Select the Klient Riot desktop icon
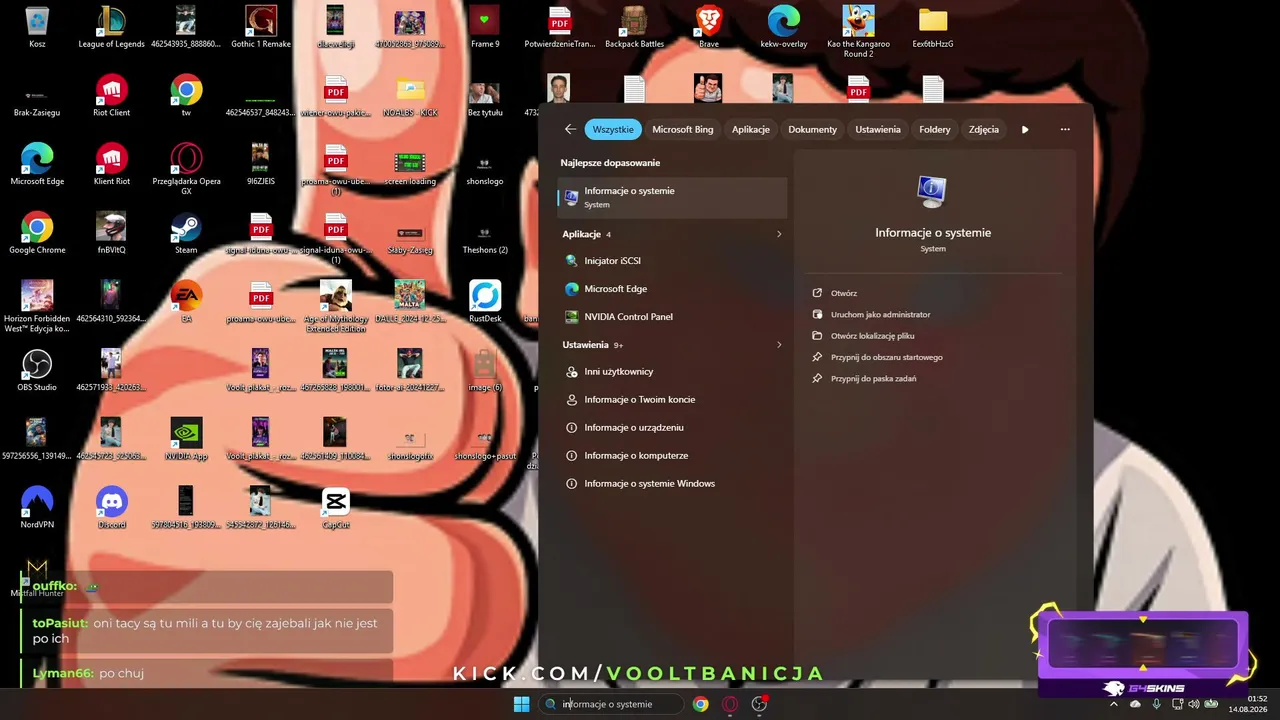1280x720 pixels. (111, 165)
